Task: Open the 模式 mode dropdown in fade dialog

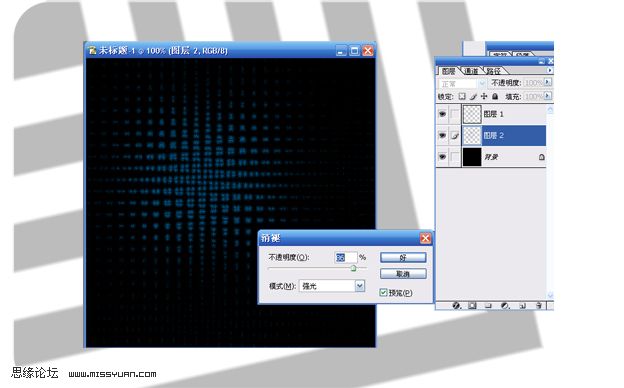Action: coord(359,286)
